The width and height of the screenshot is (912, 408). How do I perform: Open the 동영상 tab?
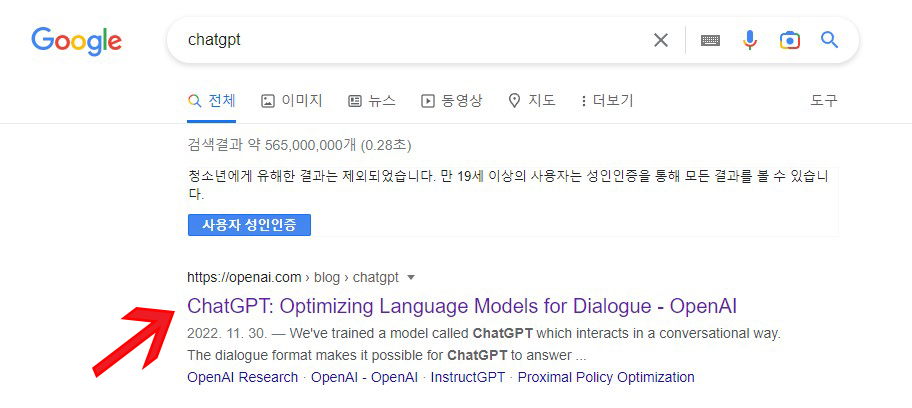tap(451, 101)
